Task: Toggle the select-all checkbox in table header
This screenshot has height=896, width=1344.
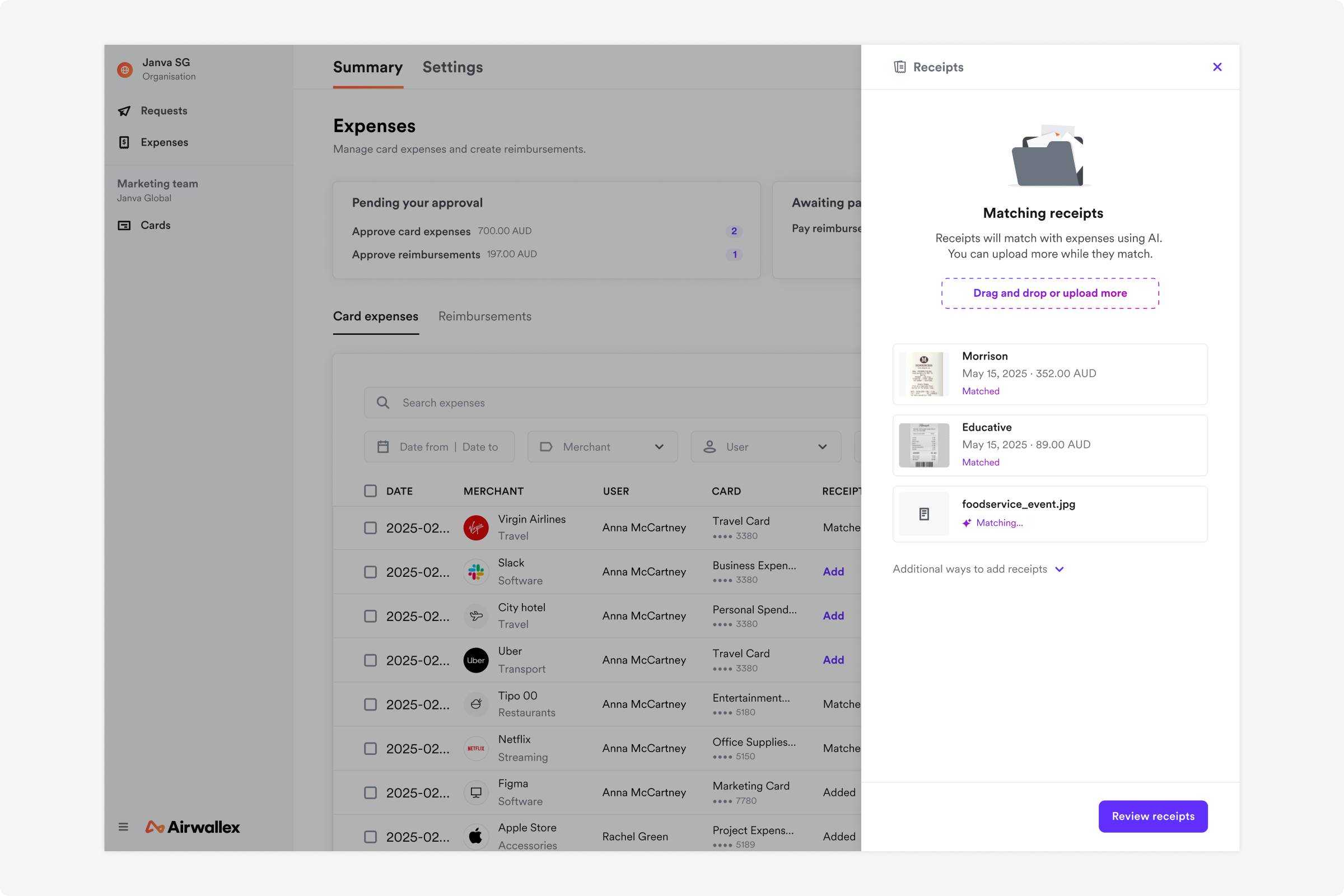Action: (x=370, y=491)
